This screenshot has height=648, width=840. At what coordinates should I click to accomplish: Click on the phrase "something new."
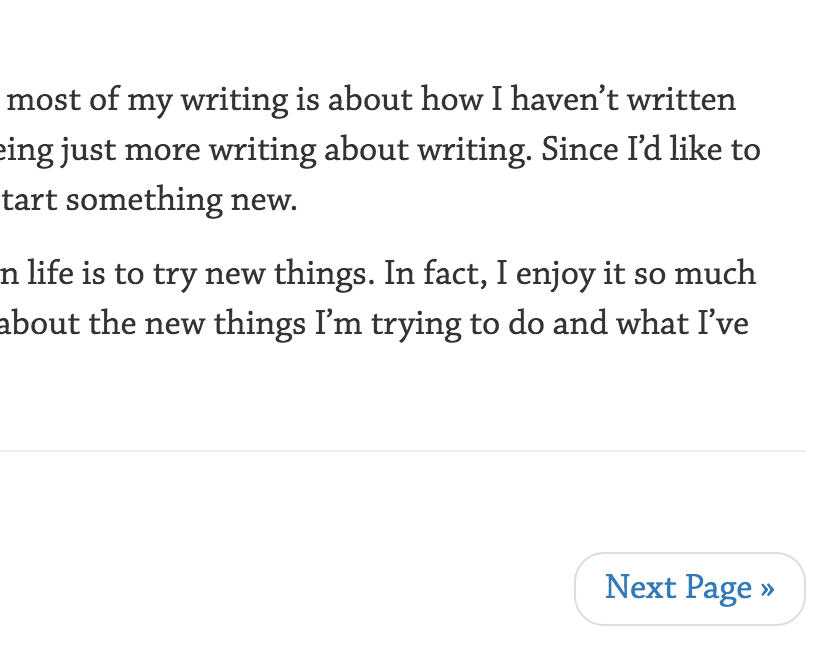click(x=181, y=201)
